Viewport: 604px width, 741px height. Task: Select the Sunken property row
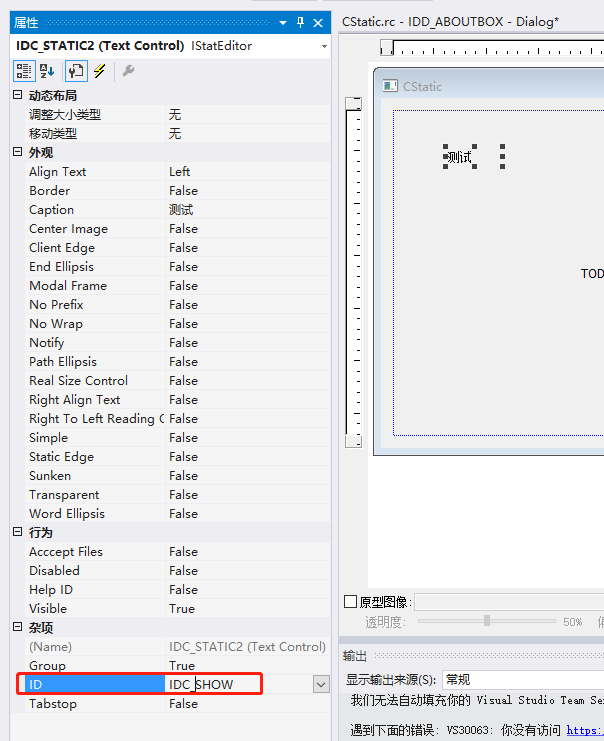point(178,475)
